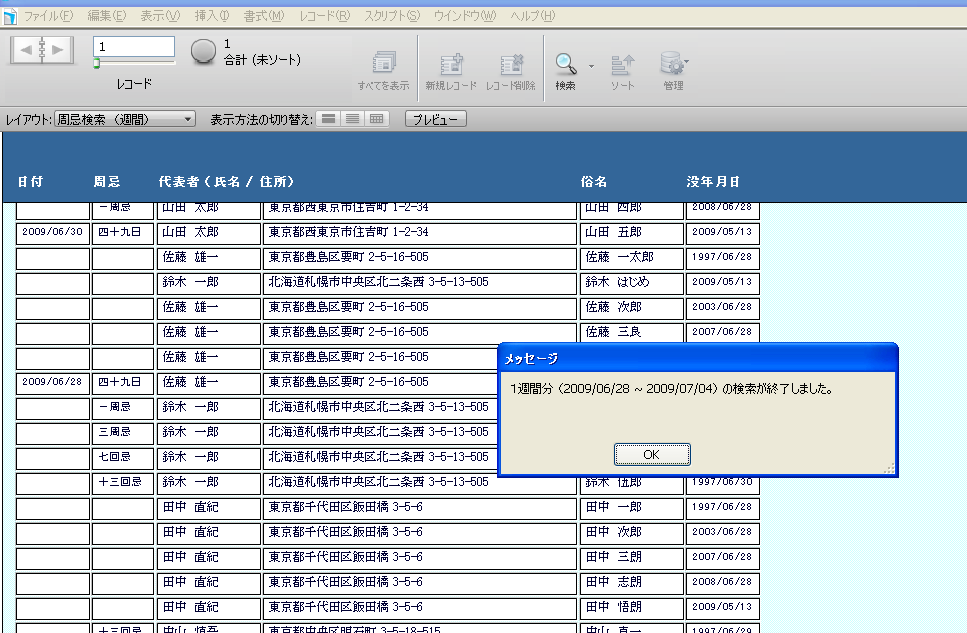
Task: Click the Find (検索) magnifier icon
Action: click(566, 64)
